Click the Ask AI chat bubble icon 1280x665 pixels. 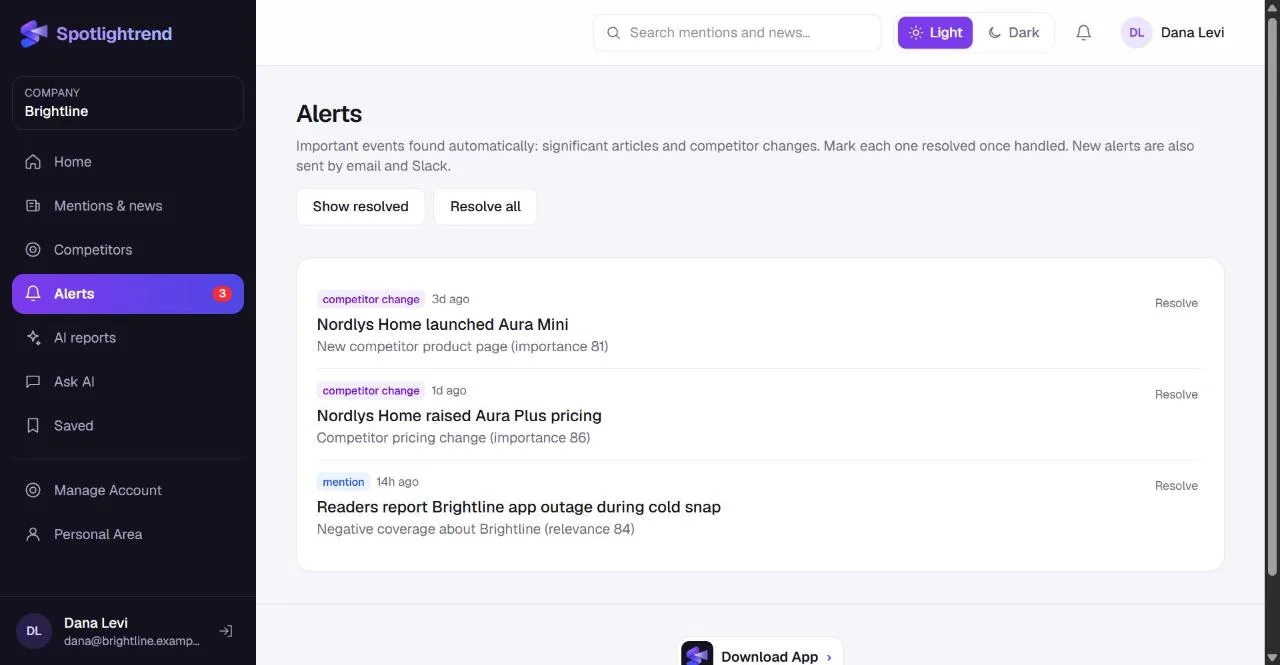click(33, 382)
